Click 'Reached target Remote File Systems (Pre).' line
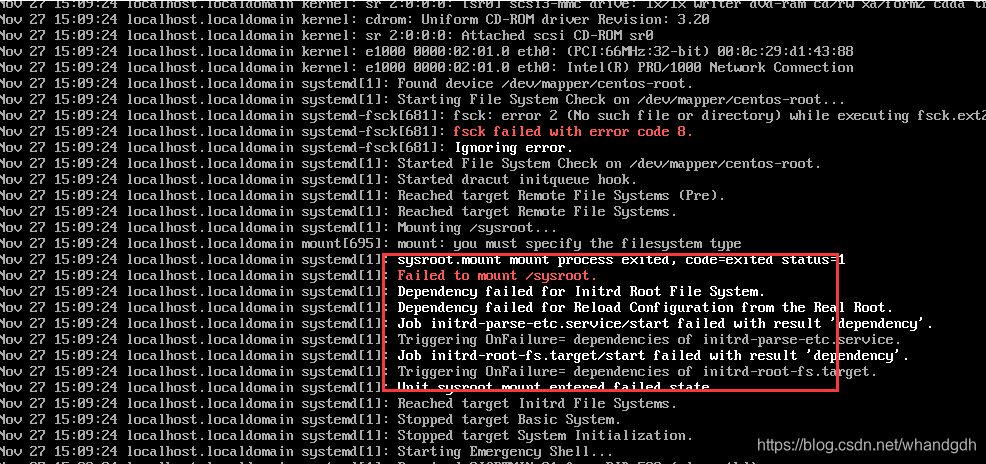This screenshot has height=464, width=986. [x=561, y=196]
